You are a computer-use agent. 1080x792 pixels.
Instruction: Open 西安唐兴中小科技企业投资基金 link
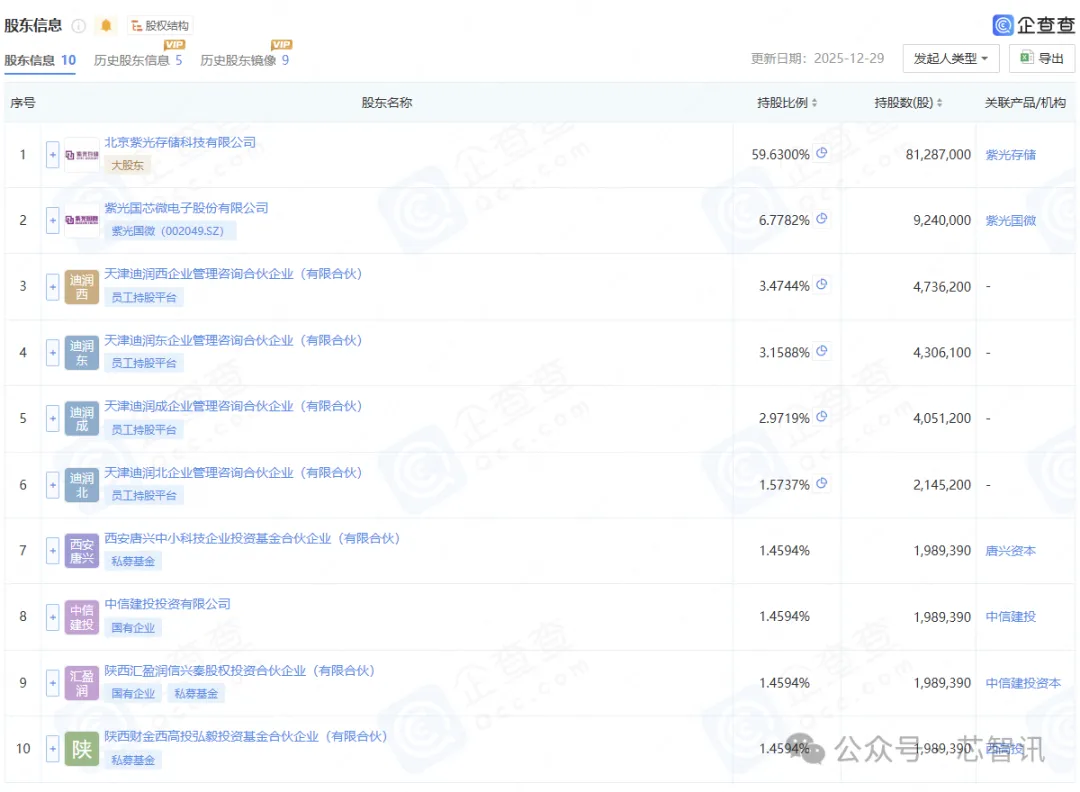(x=252, y=539)
